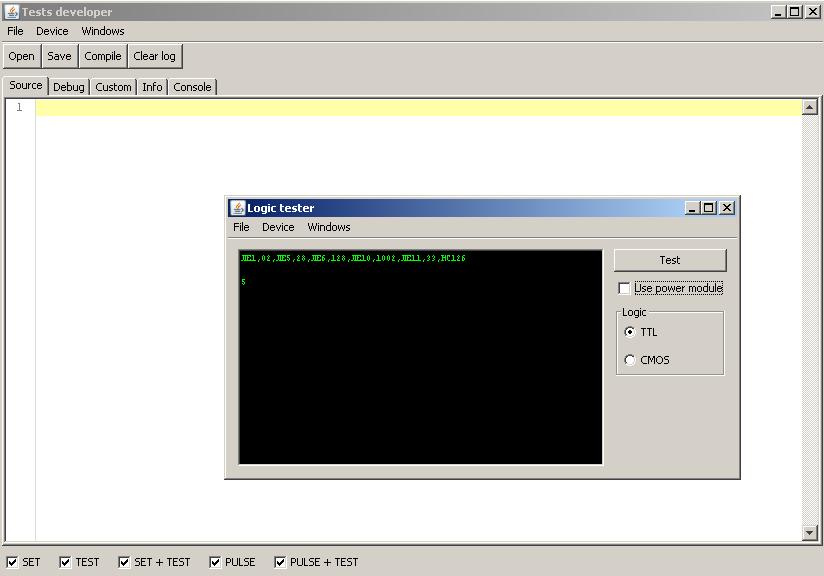Choose the TTL logic radio button
The width and height of the screenshot is (824, 576).
point(630,332)
